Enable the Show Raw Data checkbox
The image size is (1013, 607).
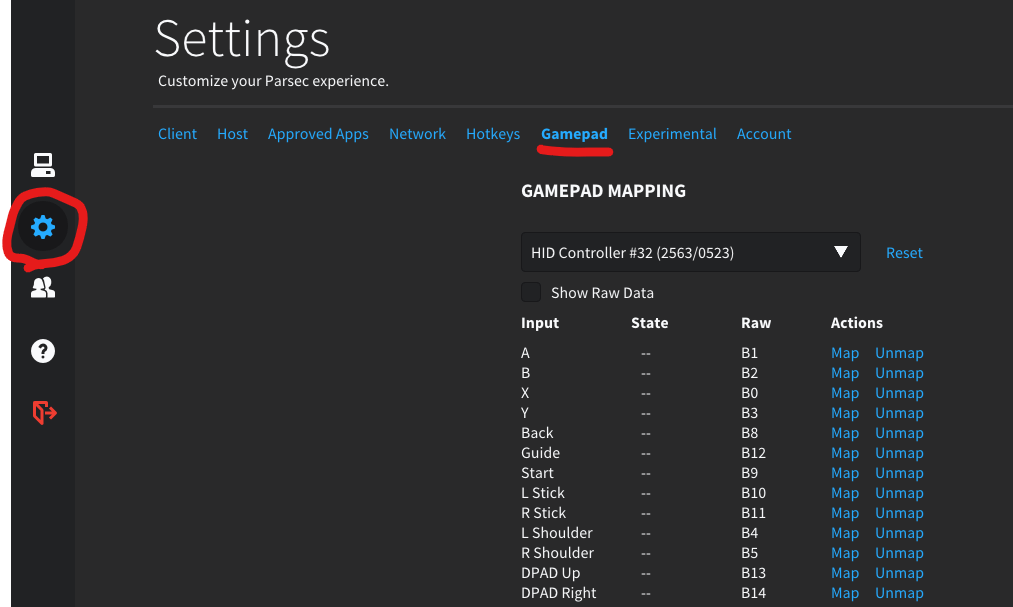pyautogui.click(x=531, y=292)
